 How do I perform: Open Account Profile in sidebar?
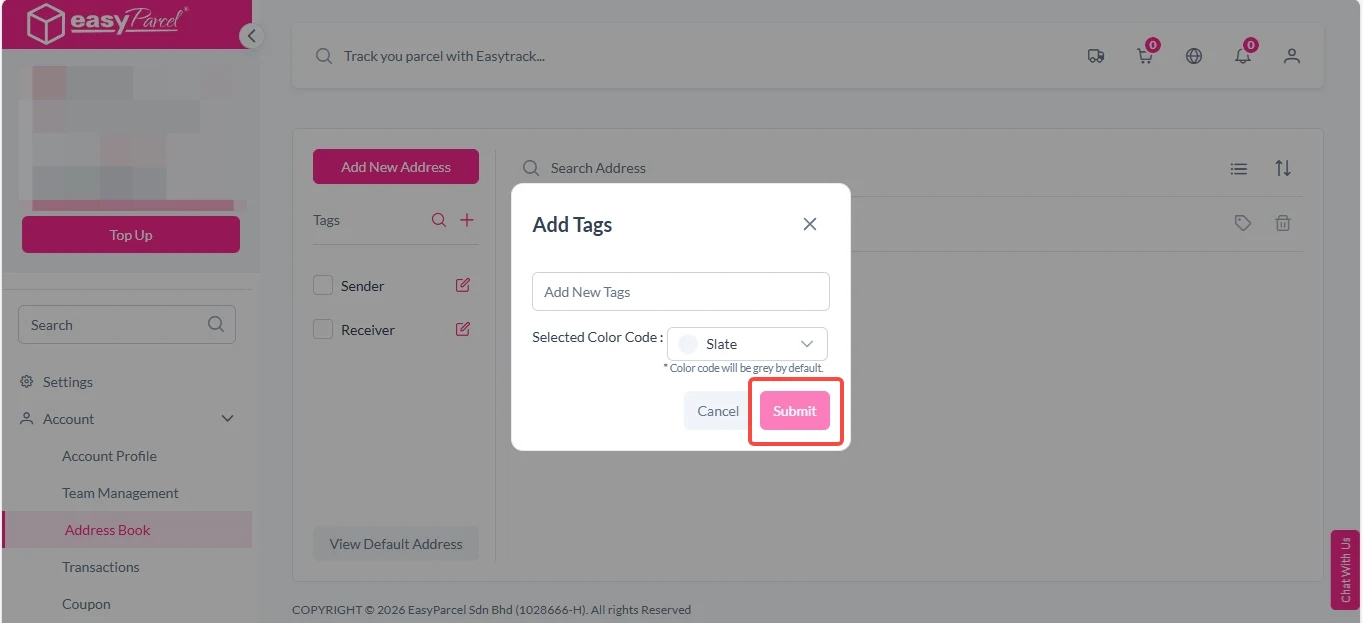point(109,456)
